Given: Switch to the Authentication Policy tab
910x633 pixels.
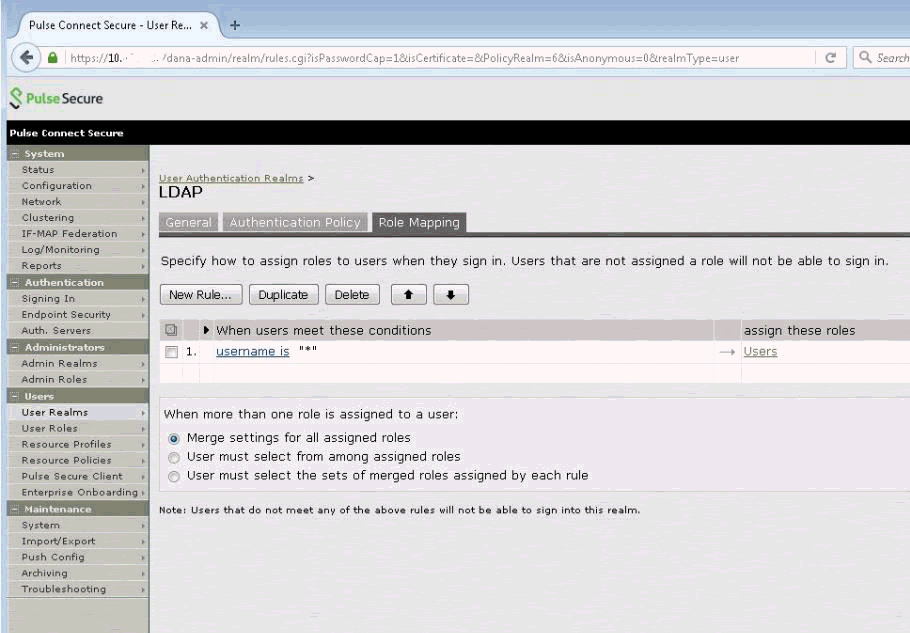Looking at the screenshot, I should pyautogui.click(x=294, y=223).
